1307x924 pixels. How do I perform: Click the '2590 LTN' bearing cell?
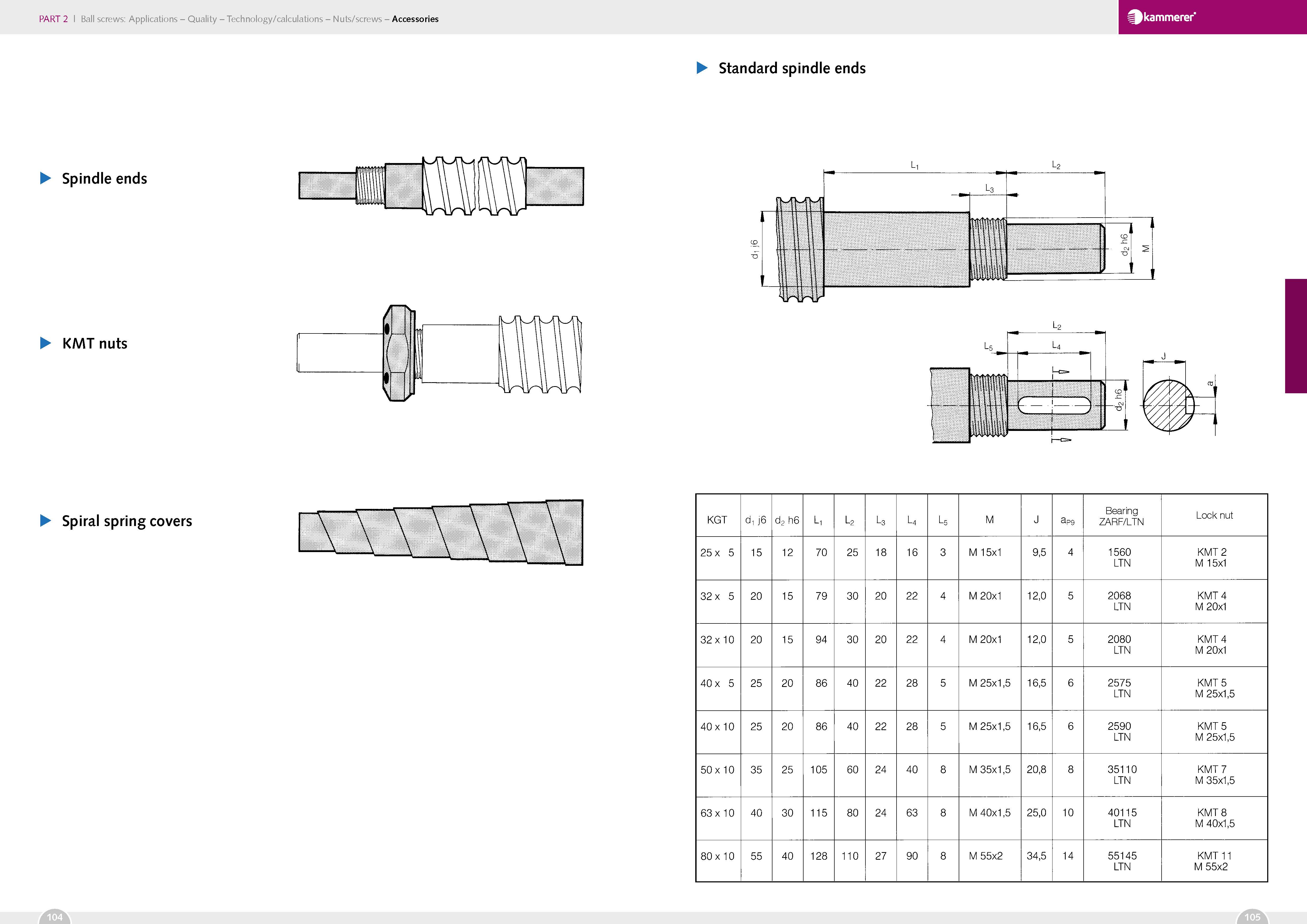click(x=1120, y=732)
